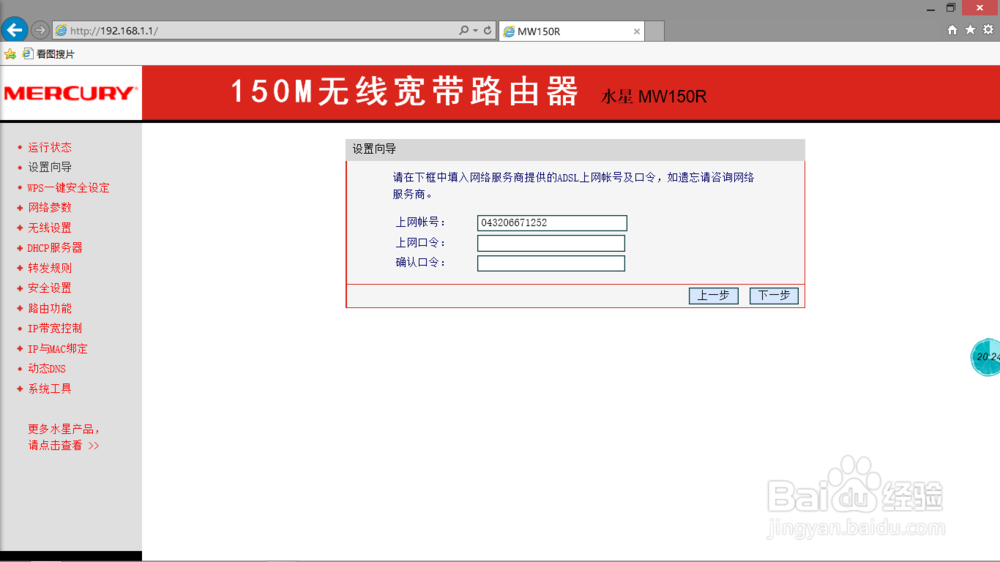Go to the browser home page icon
Viewport: 1000px width, 562px height.
point(952,30)
